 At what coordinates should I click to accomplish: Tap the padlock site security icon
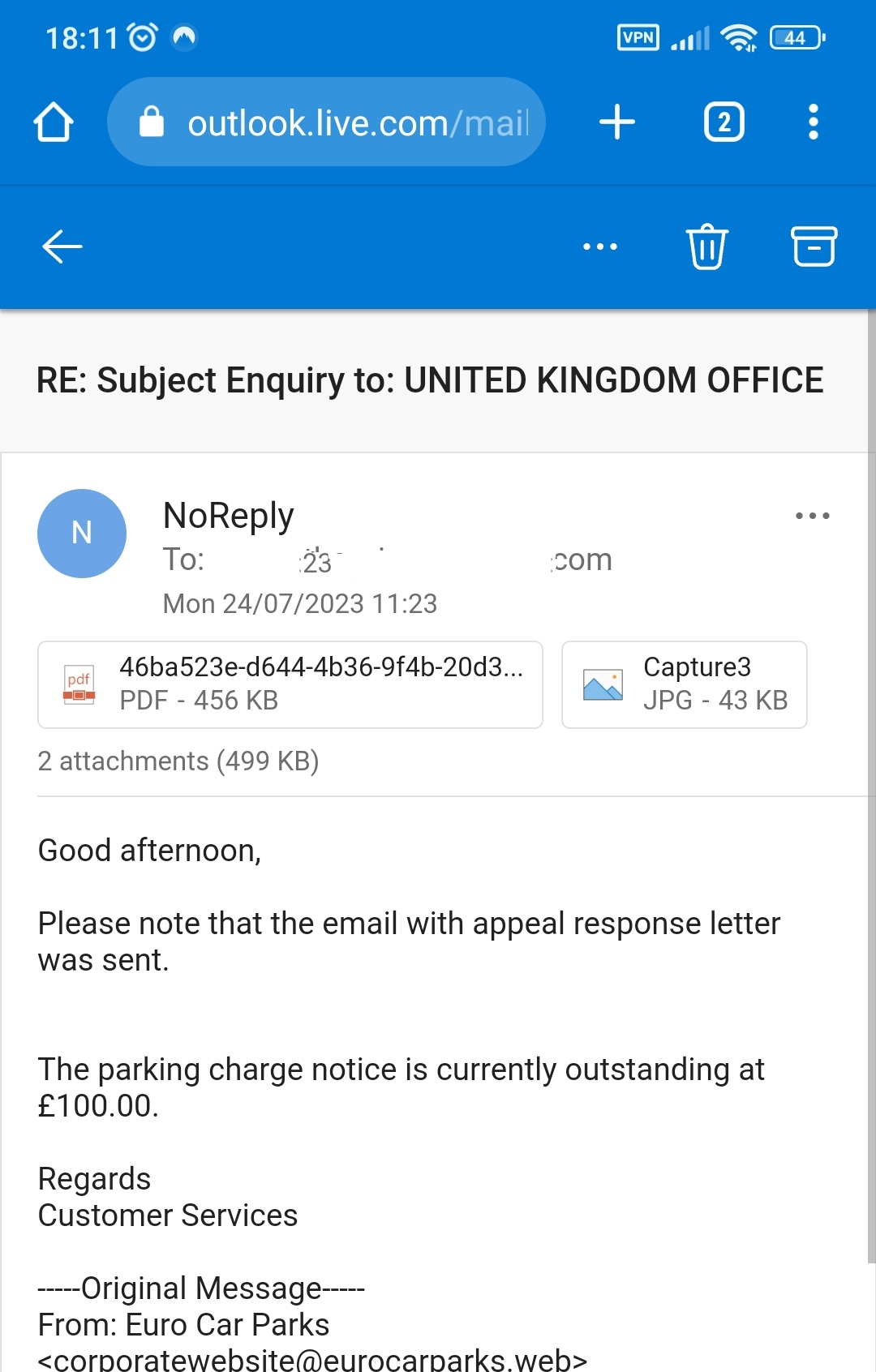[x=152, y=122]
